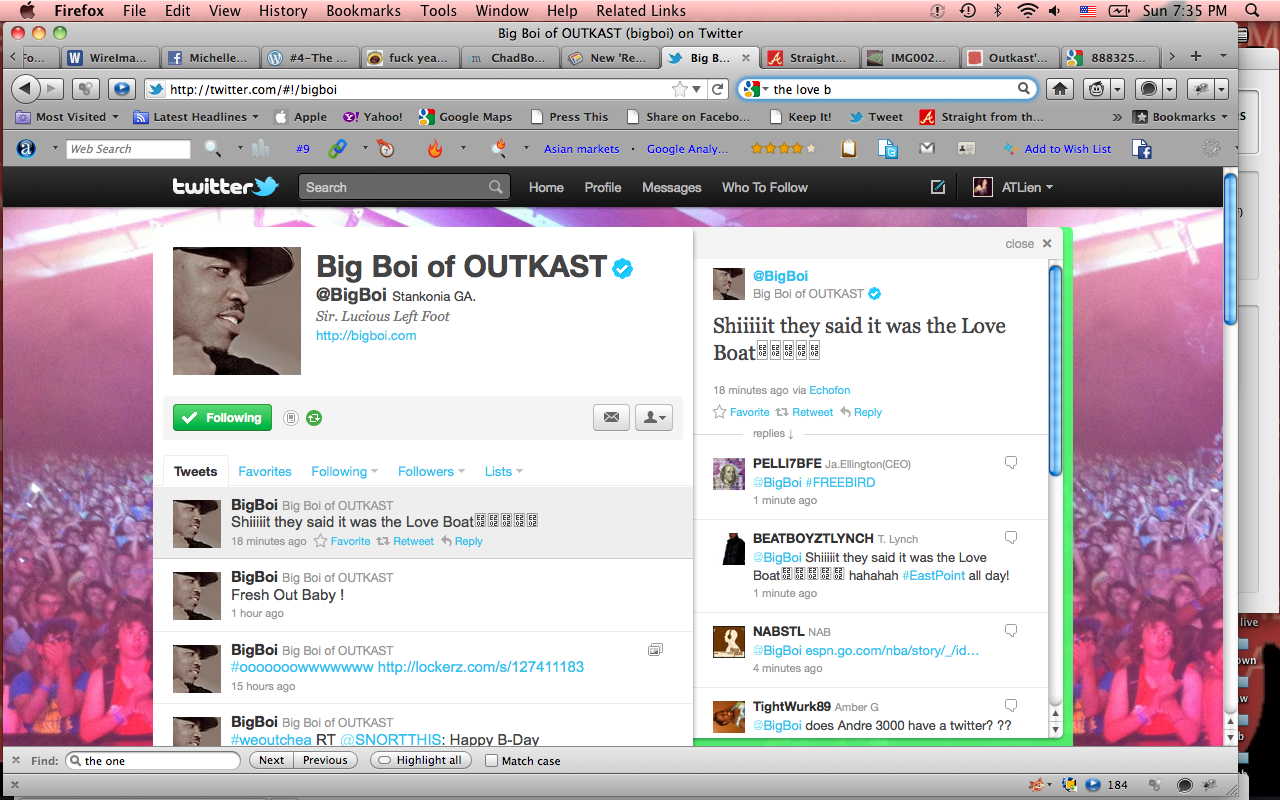
Task: Switch to the Favorites tab
Action: 265,472
